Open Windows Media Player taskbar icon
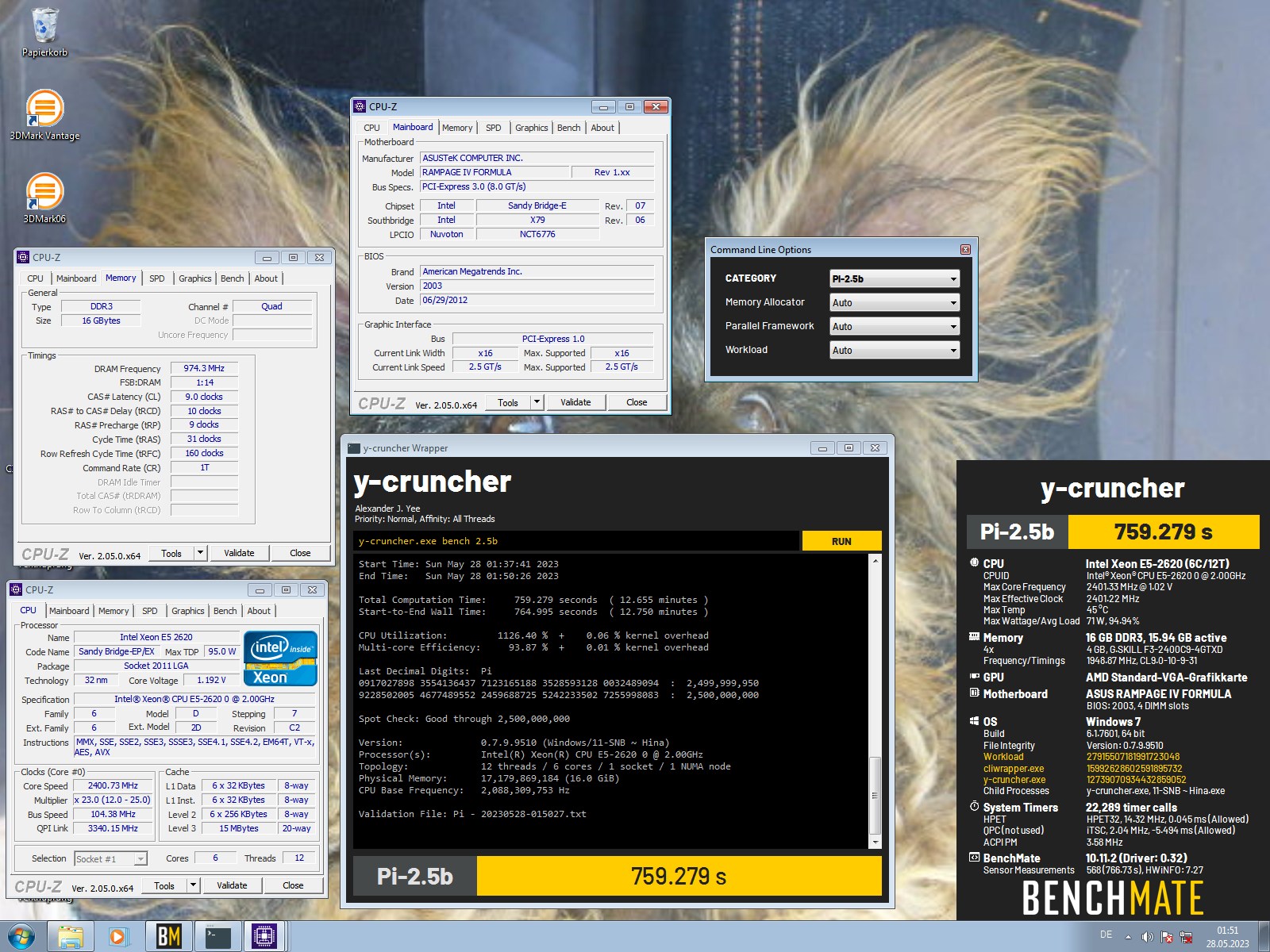Image resolution: width=1270 pixels, height=952 pixels. 119,937
